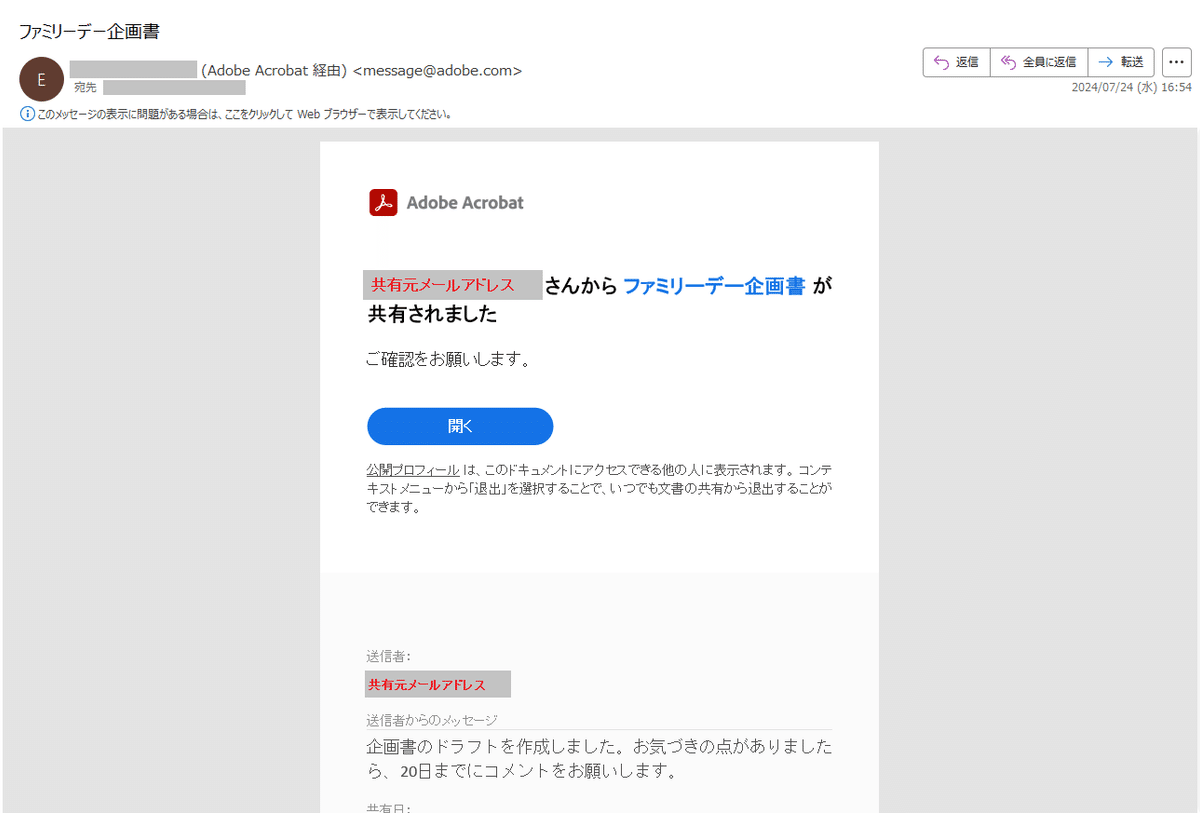This screenshot has width=1200, height=813.
Task: Select the sender address message@adobe.com
Action: coord(438,70)
